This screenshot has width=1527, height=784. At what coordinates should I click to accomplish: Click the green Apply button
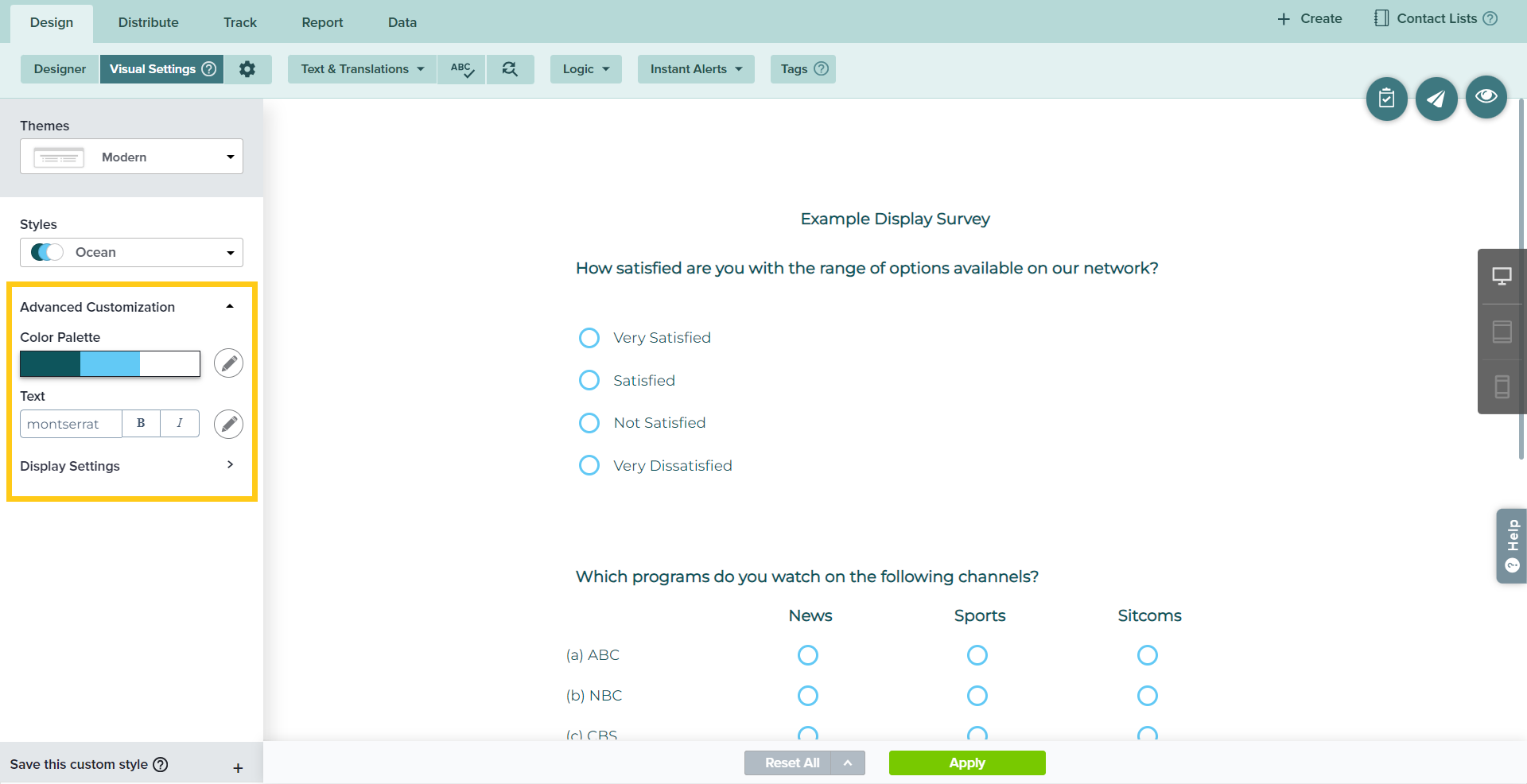pyautogui.click(x=966, y=763)
